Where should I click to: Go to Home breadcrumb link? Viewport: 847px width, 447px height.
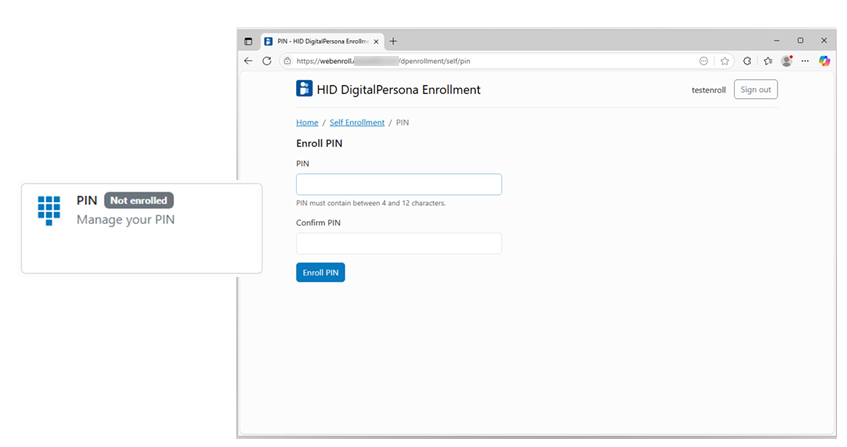pyautogui.click(x=307, y=122)
